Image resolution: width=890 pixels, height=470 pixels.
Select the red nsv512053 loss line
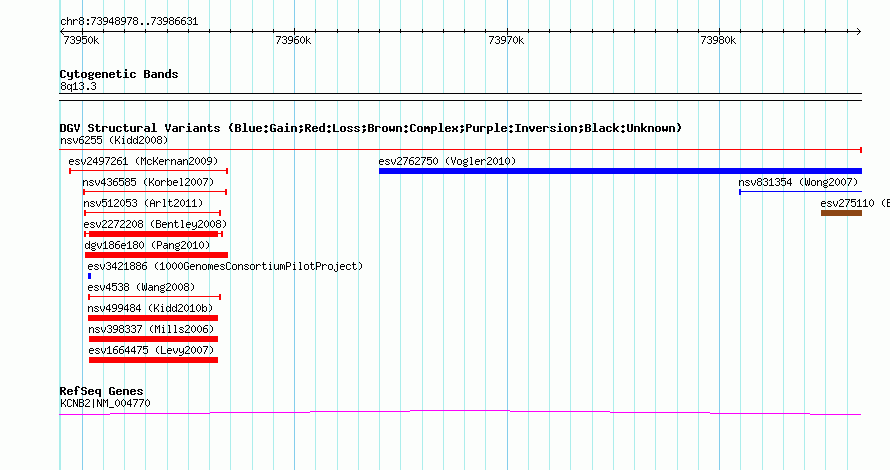pyautogui.click(x=152, y=213)
